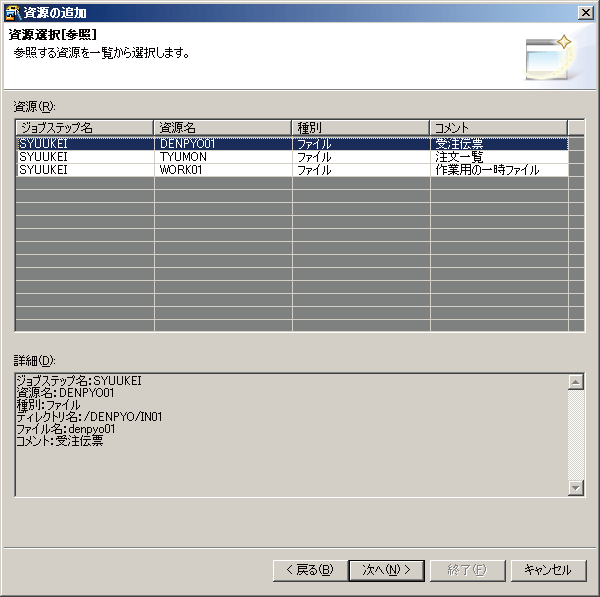Click the 次へ(N) next button

click(x=386, y=570)
